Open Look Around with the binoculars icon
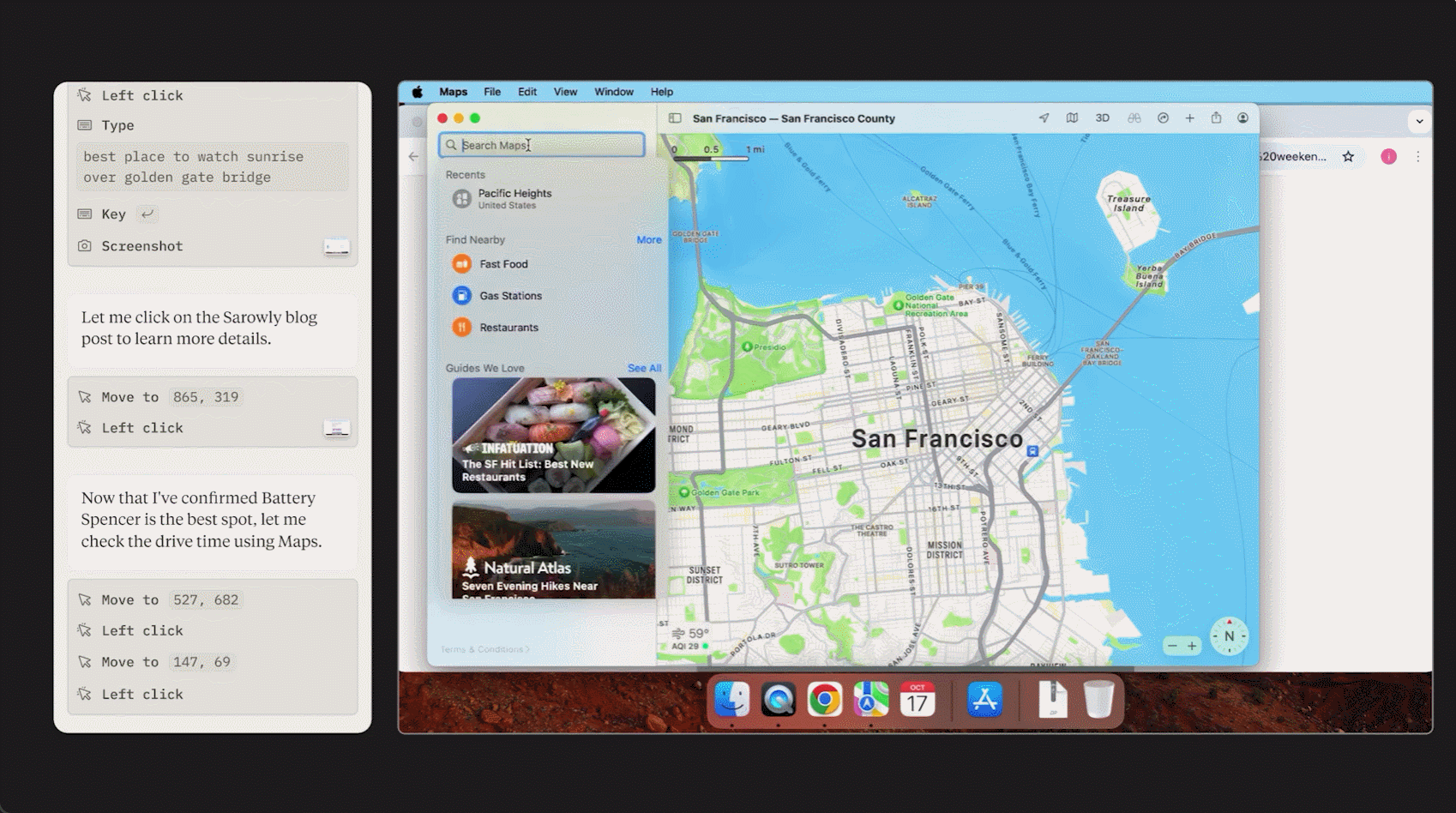 (1134, 118)
